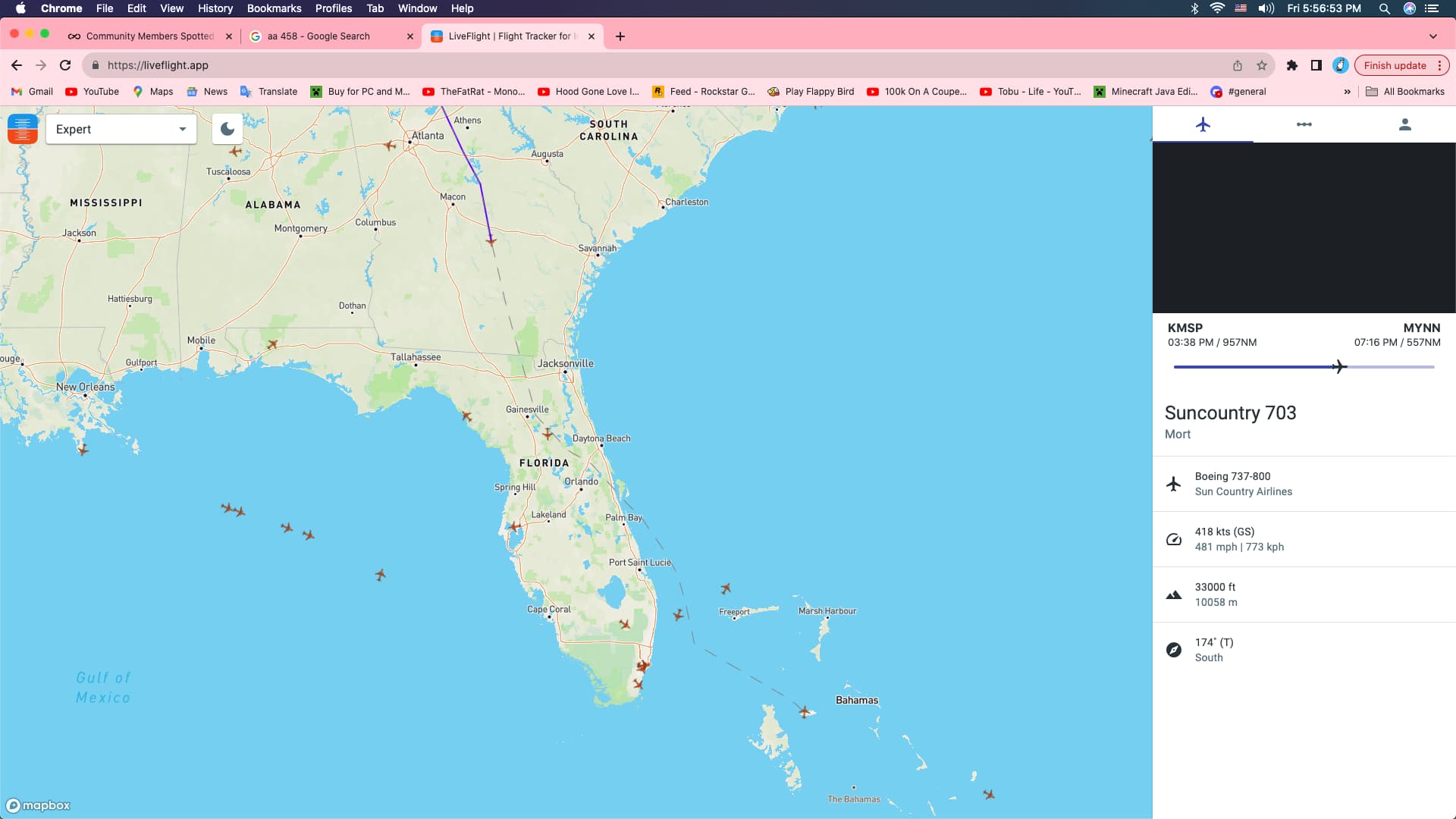Image resolution: width=1456 pixels, height=819 pixels.
Task: Open the Bookmarks menu in menu bar
Action: point(274,8)
